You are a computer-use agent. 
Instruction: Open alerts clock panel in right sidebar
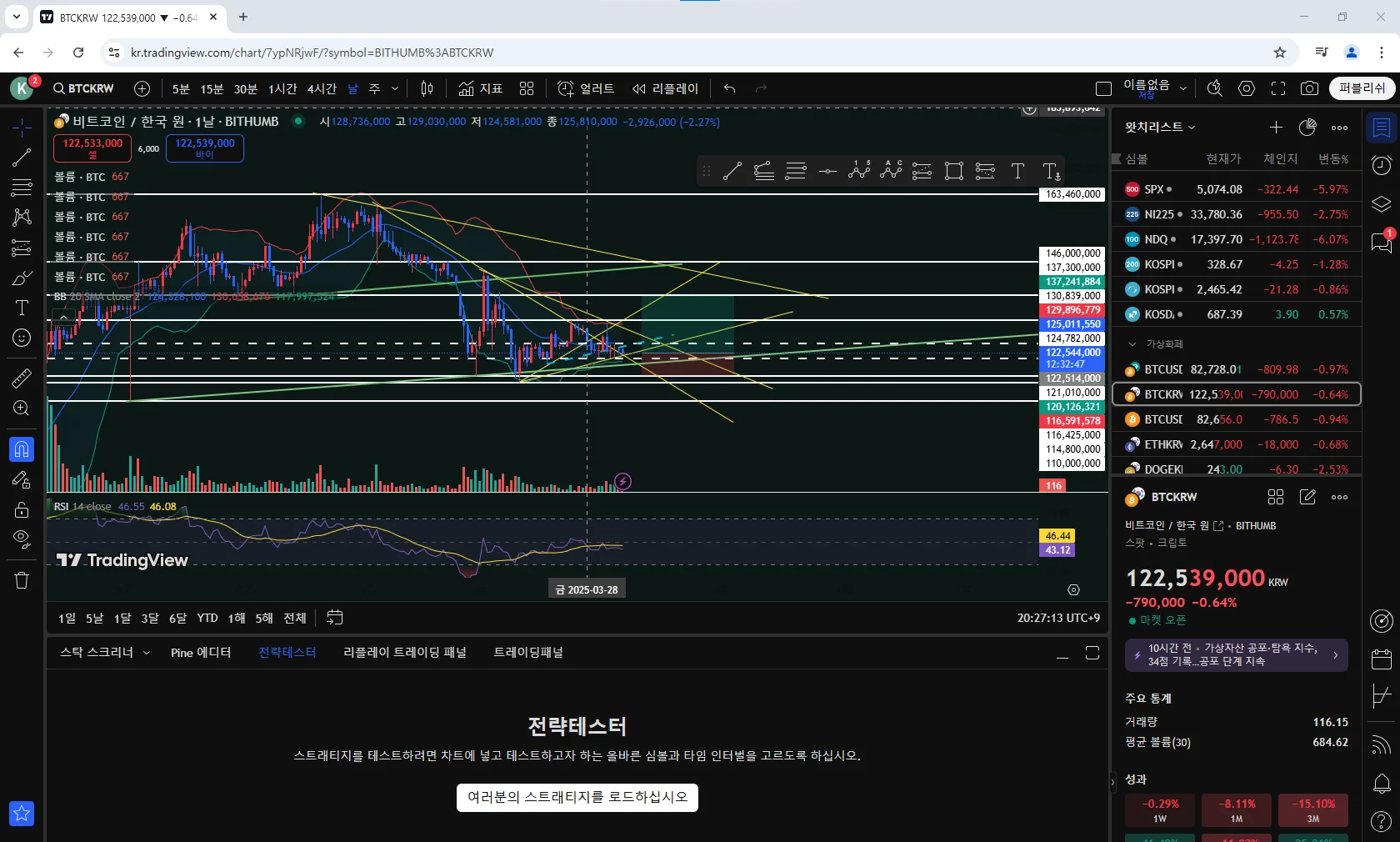(x=1382, y=165)
